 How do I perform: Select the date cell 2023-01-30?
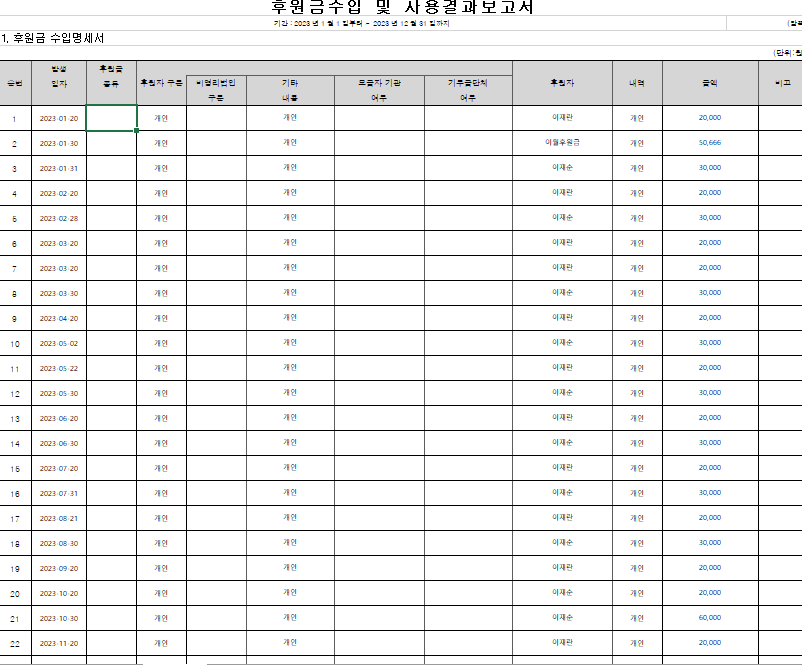click(x=59, y=143)
